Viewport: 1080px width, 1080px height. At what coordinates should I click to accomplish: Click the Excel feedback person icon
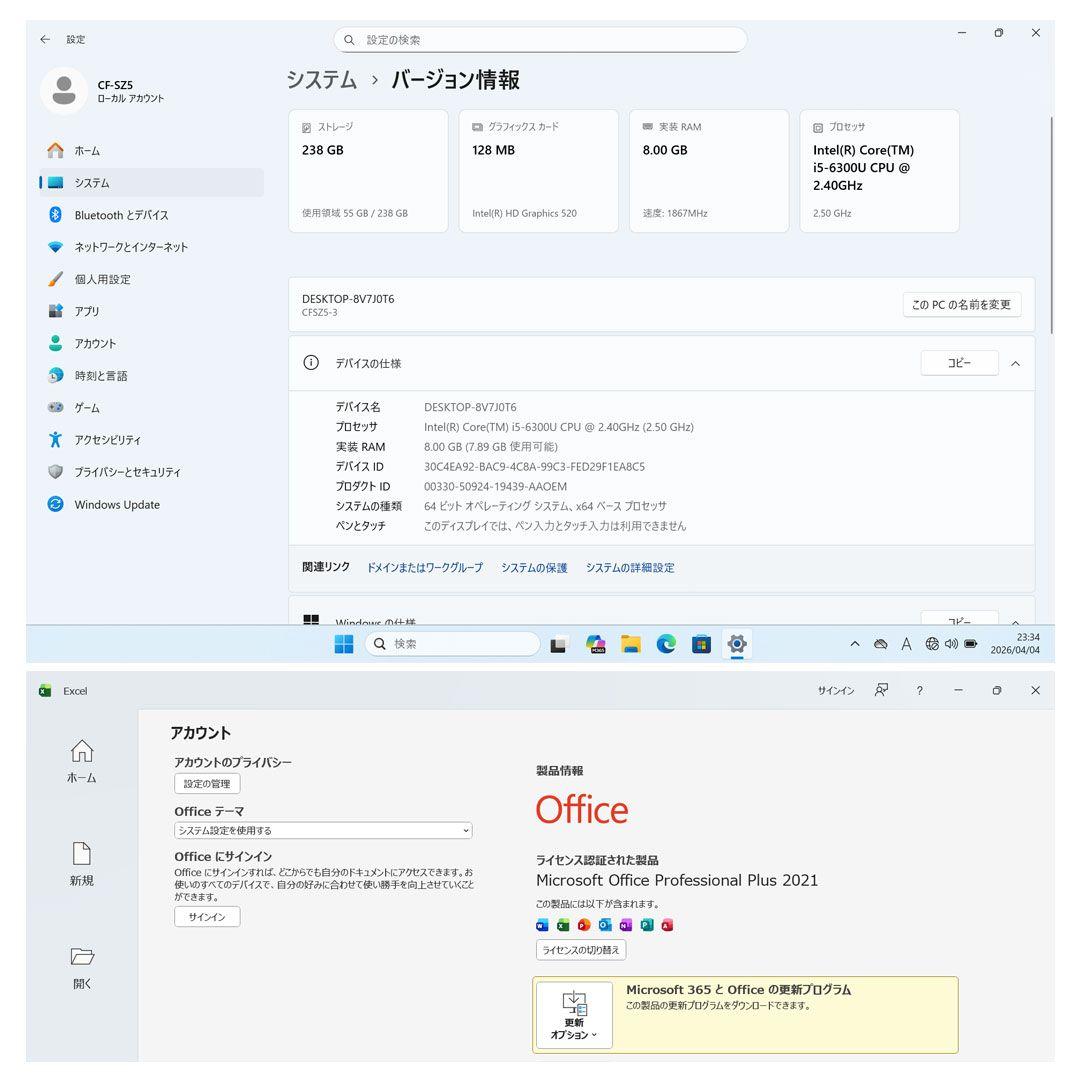point(881,689)
